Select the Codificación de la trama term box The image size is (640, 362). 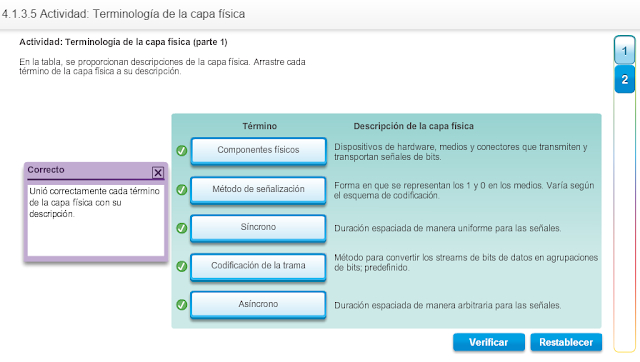point(258,267)
